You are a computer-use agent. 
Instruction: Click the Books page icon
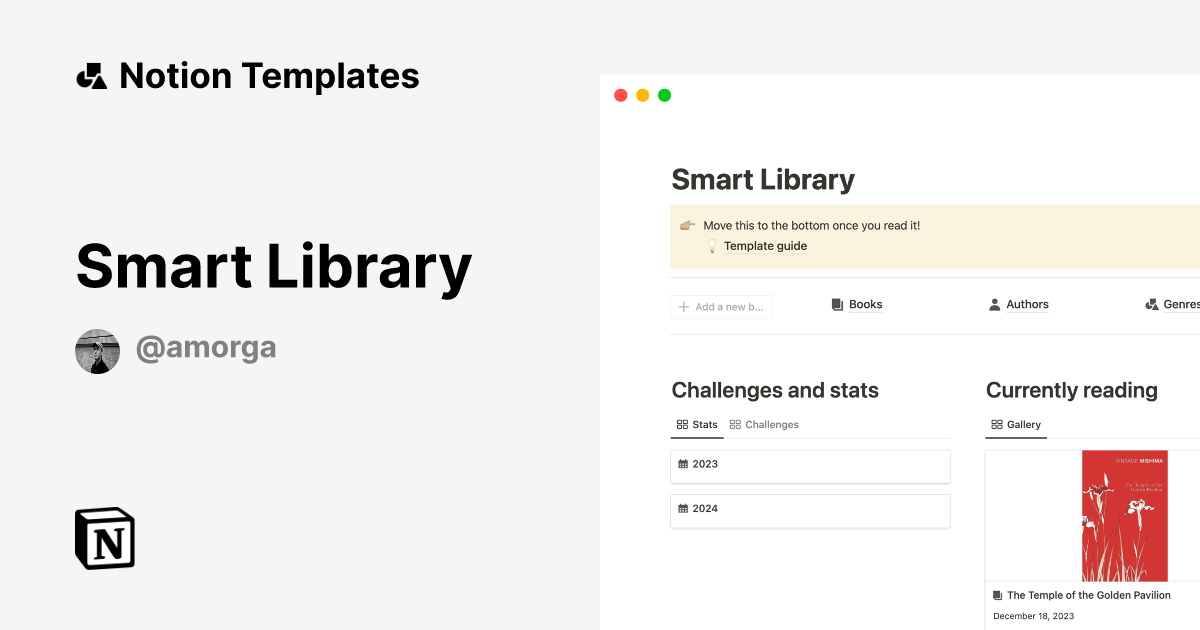pos(837,305)
